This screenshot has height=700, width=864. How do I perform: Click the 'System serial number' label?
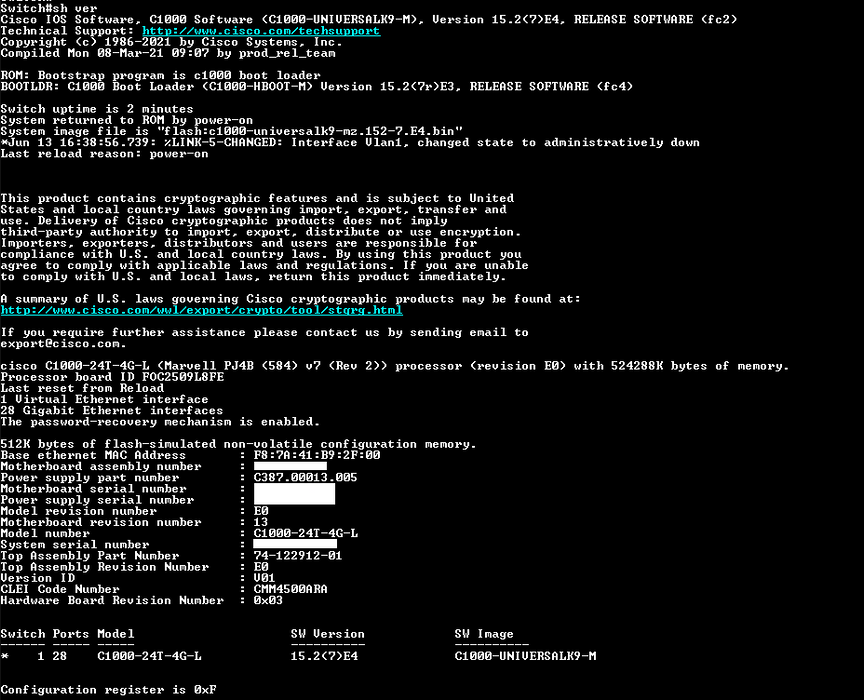tap(75, 545)
